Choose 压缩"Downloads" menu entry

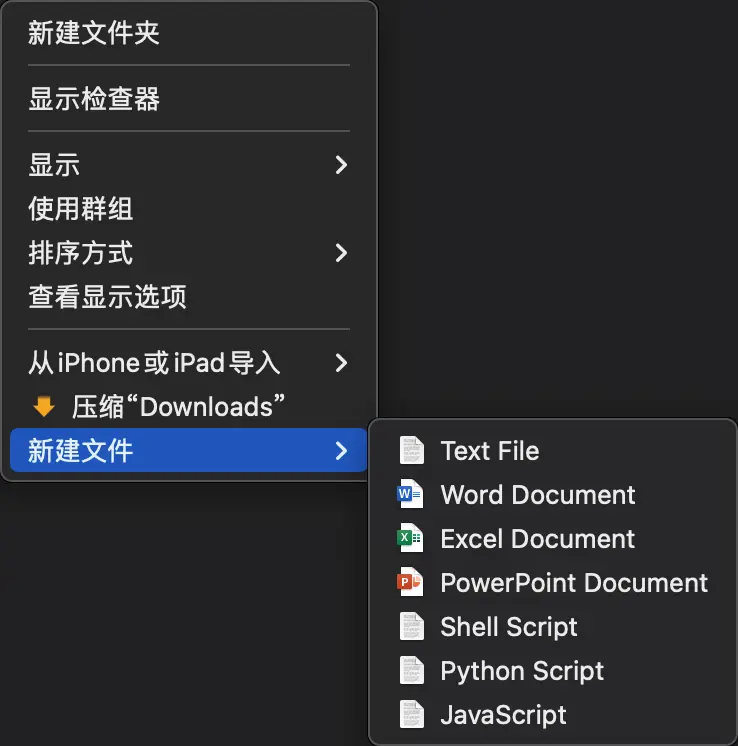coord(189,407)
